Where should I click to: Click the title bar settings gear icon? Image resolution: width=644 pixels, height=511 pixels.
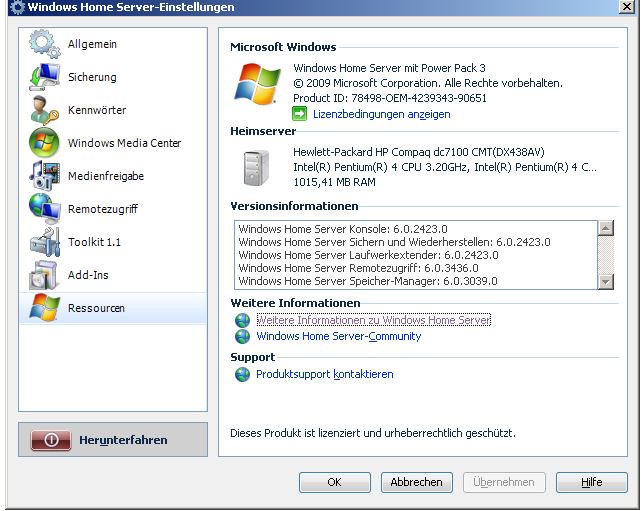pyautogui.click(x=17, y=7)
